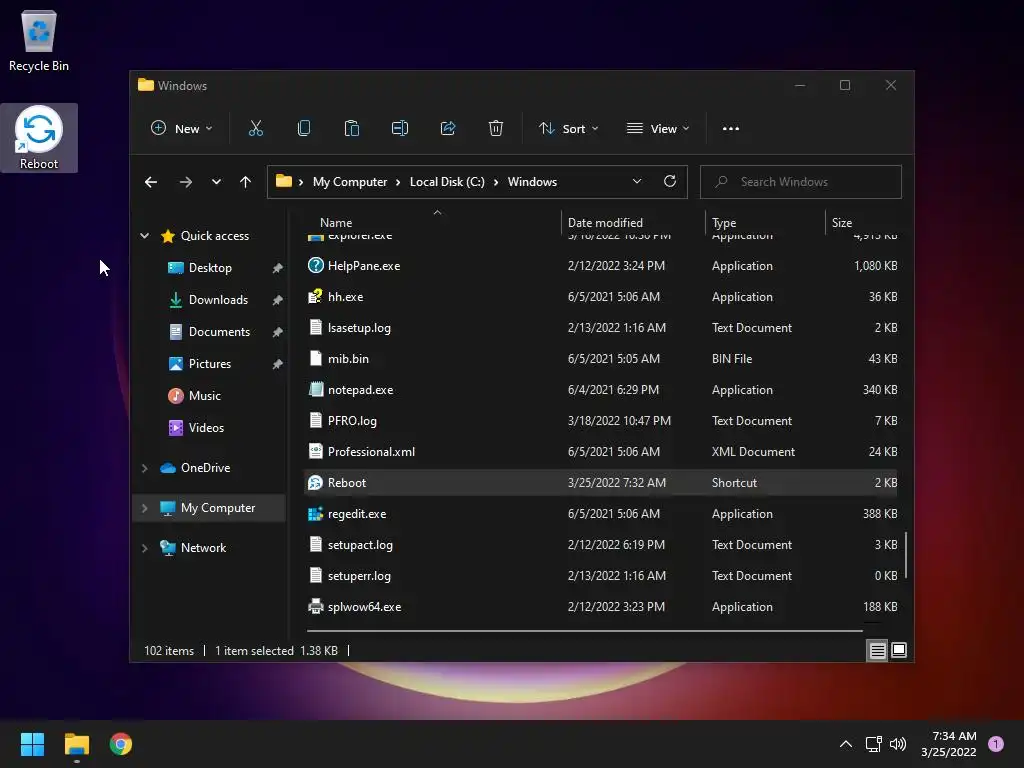Select Network in navigation pane
The height and width of the screenshot is (768, 1024).
tap(203, 548)
